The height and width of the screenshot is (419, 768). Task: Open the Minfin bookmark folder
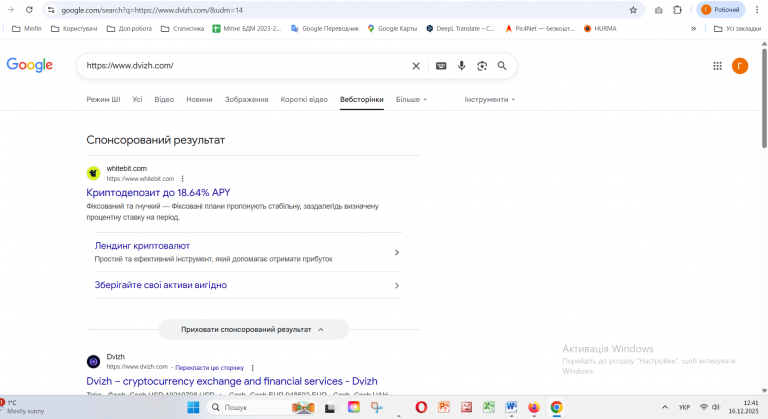[27, 28]
